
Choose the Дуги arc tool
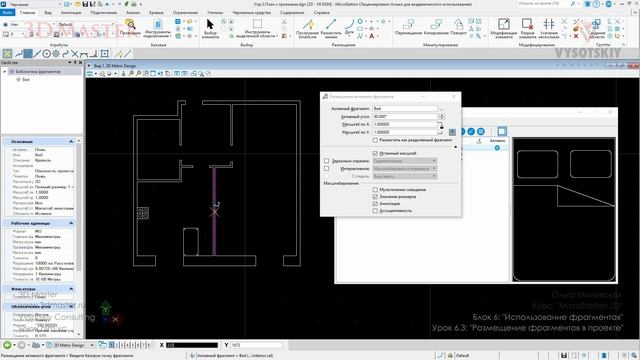(x=349, y=26)
